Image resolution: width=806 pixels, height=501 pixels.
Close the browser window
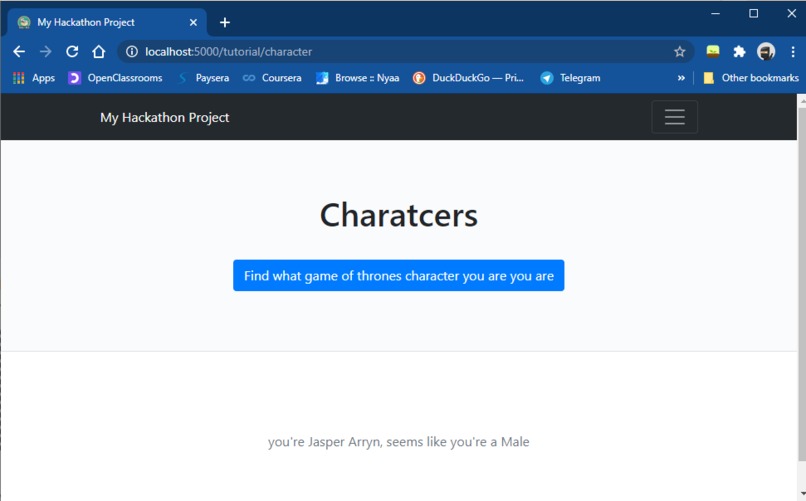(792, 14)
